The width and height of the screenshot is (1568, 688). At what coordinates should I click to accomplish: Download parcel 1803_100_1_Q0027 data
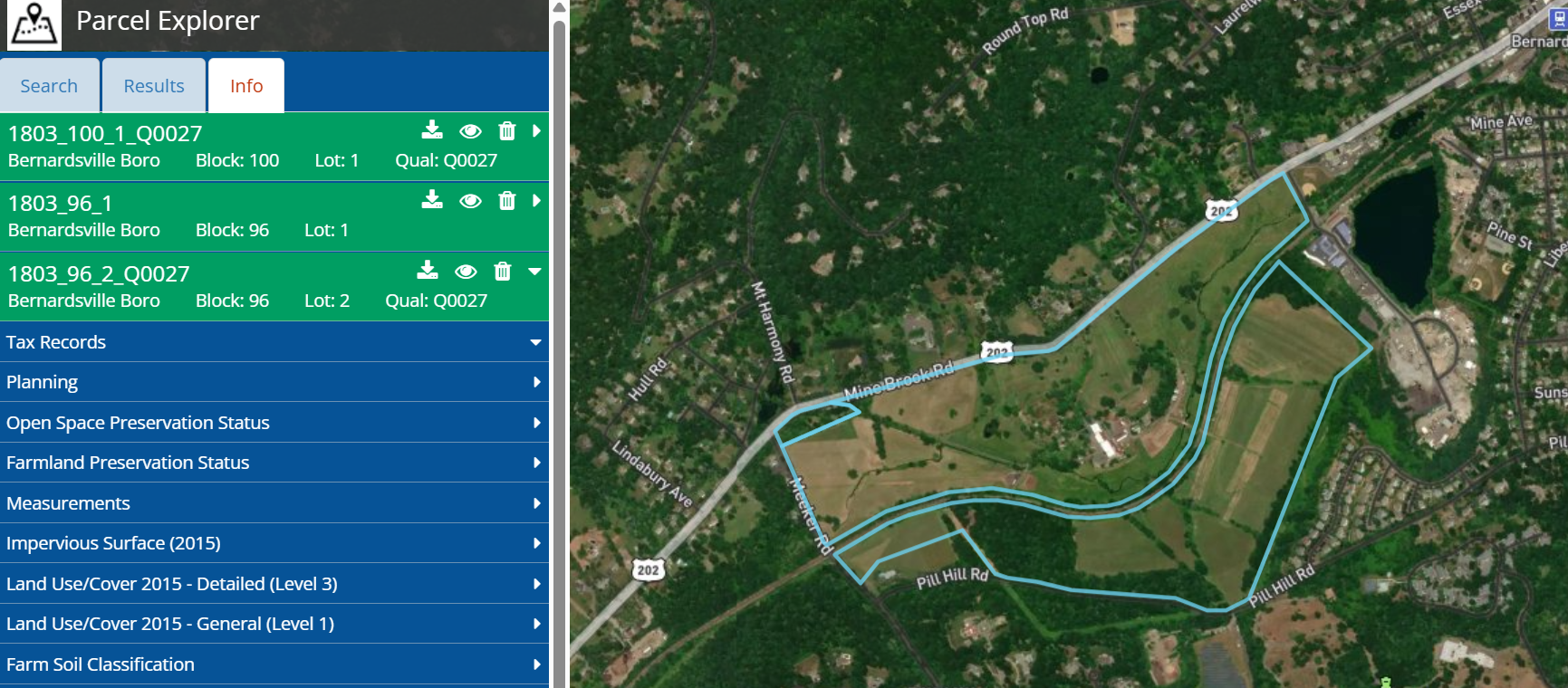(432, 130)
